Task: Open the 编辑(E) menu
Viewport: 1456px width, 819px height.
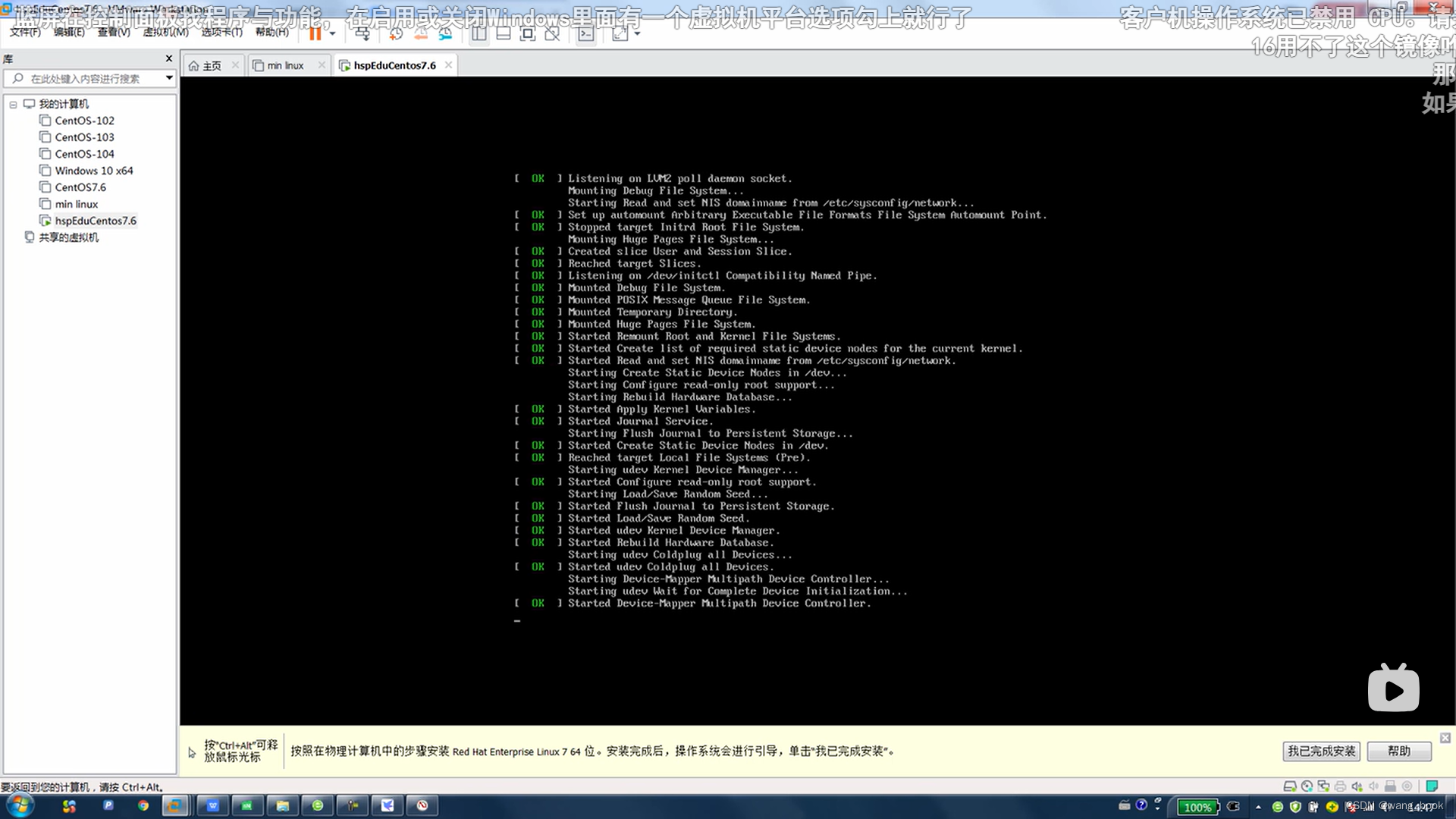Action: tap(69, 32)
